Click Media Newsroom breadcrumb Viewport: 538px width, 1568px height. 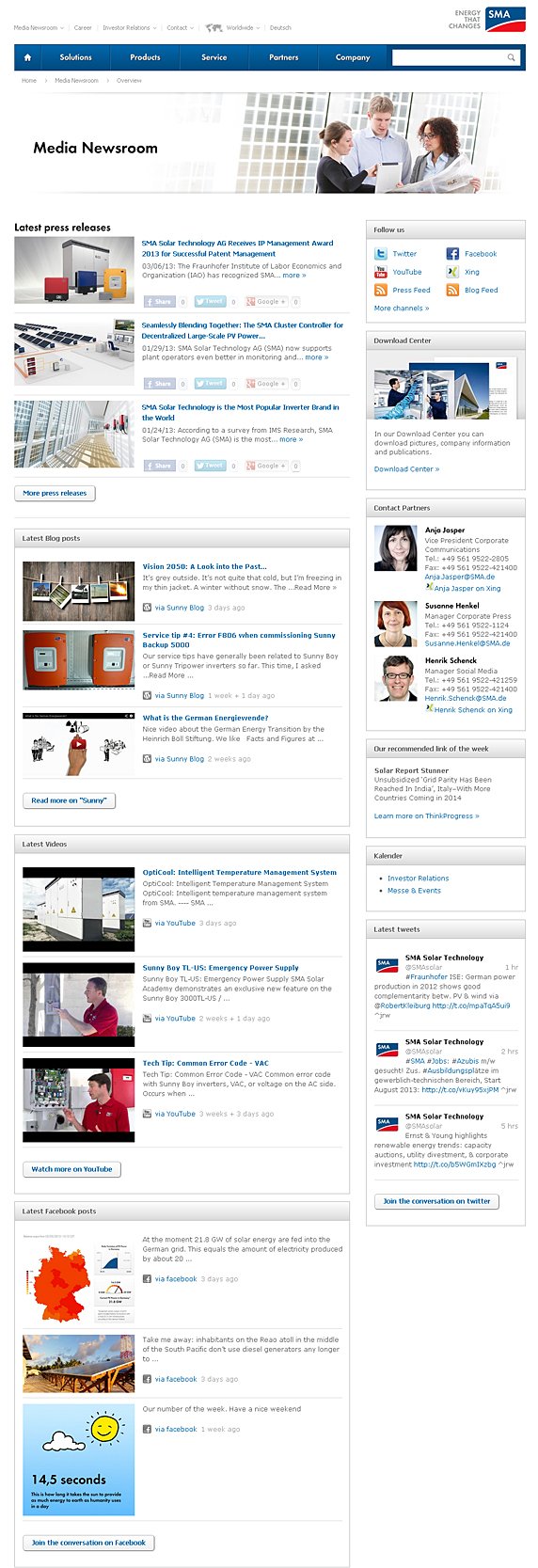click(76, 81)
